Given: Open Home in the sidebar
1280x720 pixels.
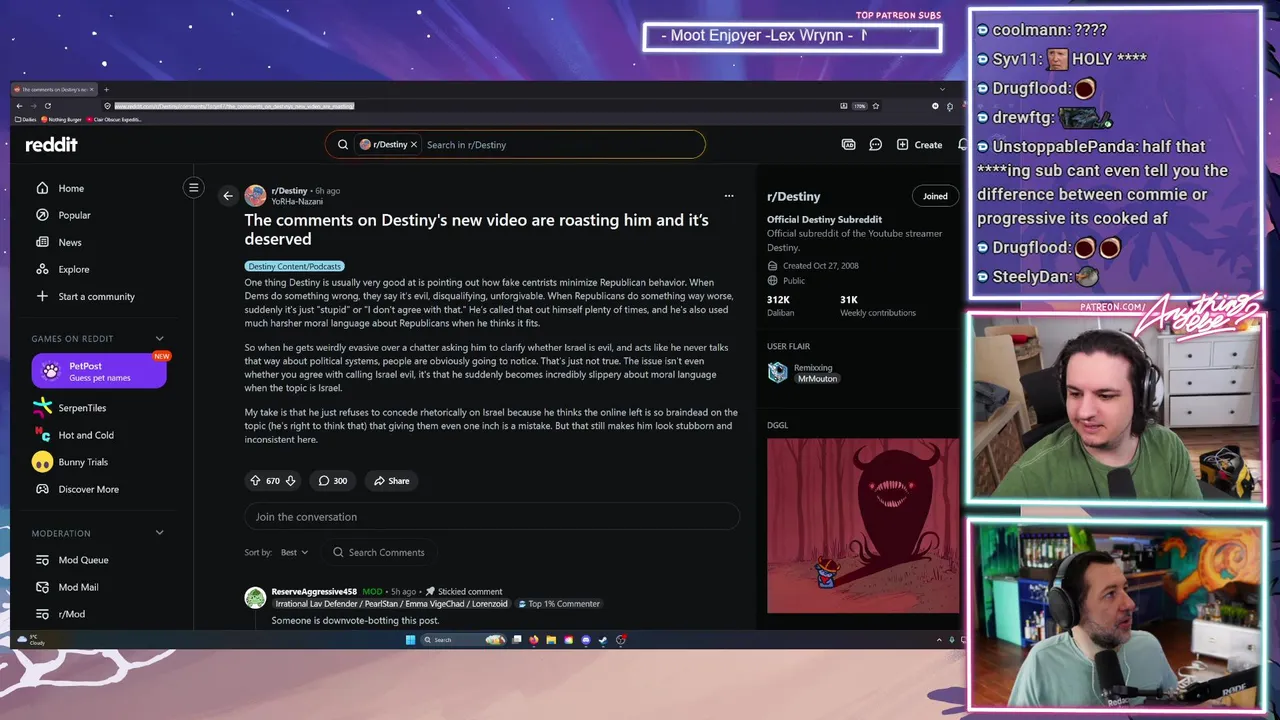Looking at the screenshot, I should click(x=60, y=188).
